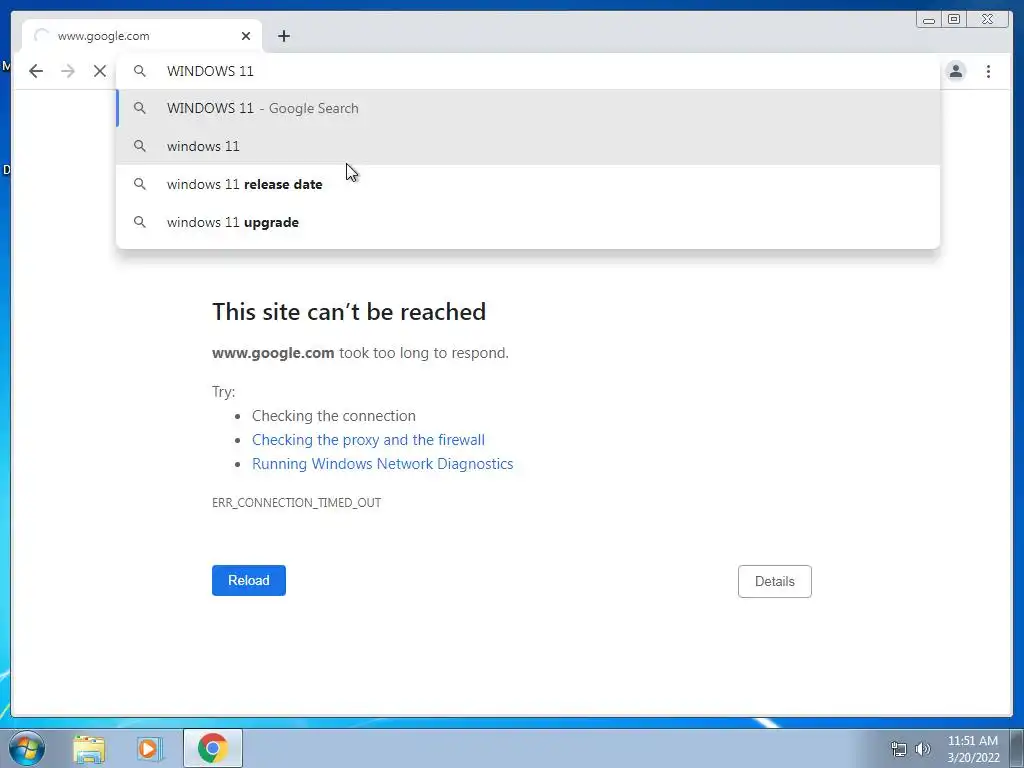
Task: Click the blue Reload button
Action: tap(249, 581)
